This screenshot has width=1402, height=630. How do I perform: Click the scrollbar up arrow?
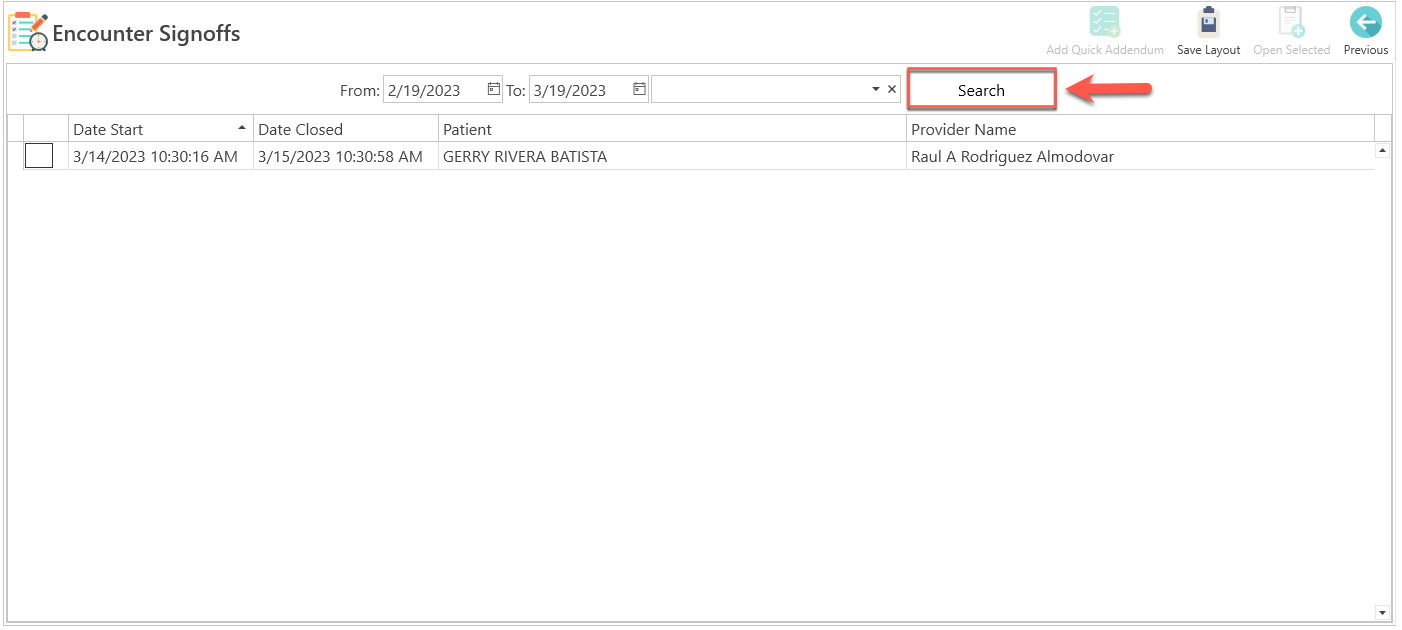click(1383, 150)
